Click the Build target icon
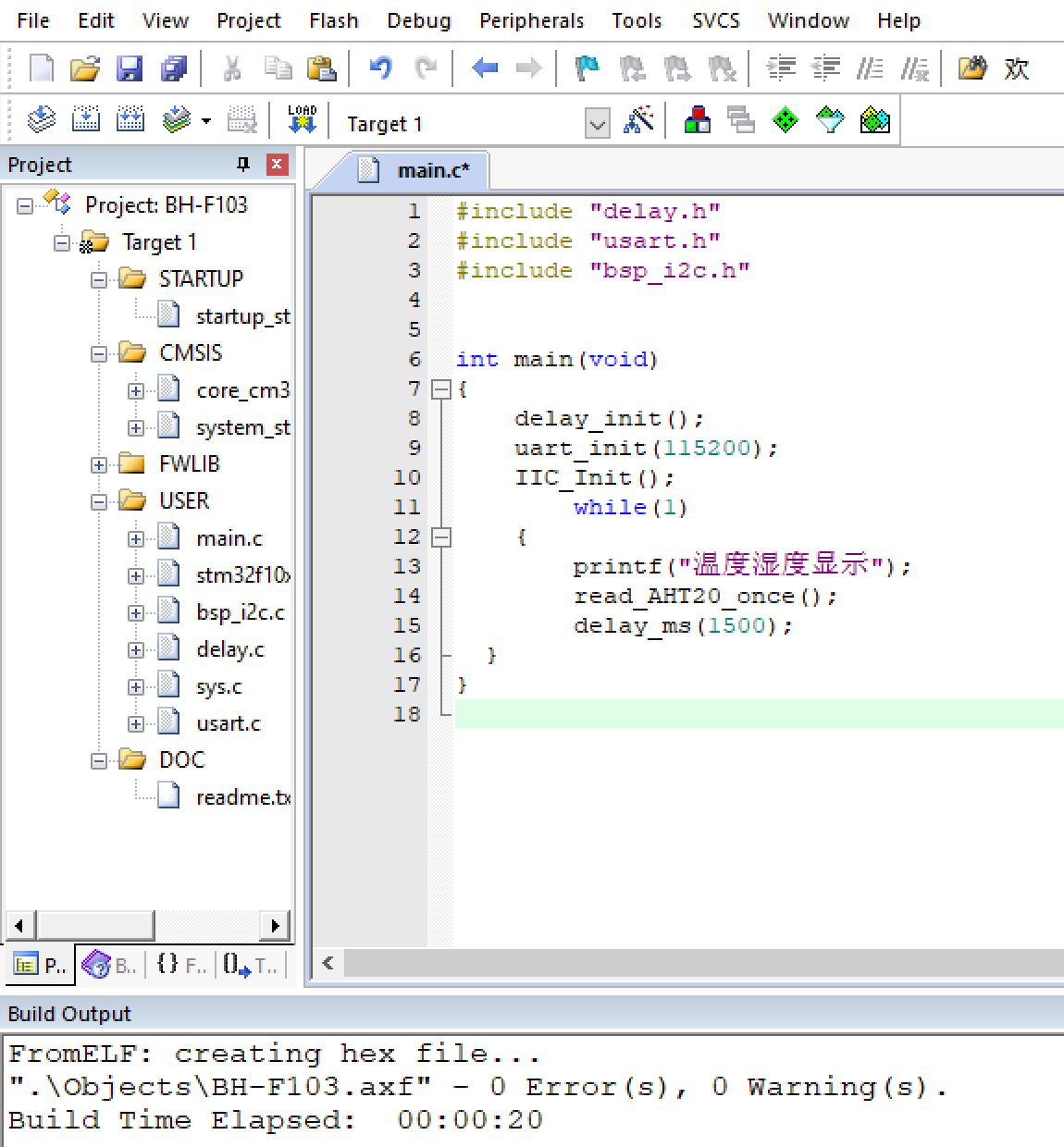1064x1147 pixels. coord(86,120)
